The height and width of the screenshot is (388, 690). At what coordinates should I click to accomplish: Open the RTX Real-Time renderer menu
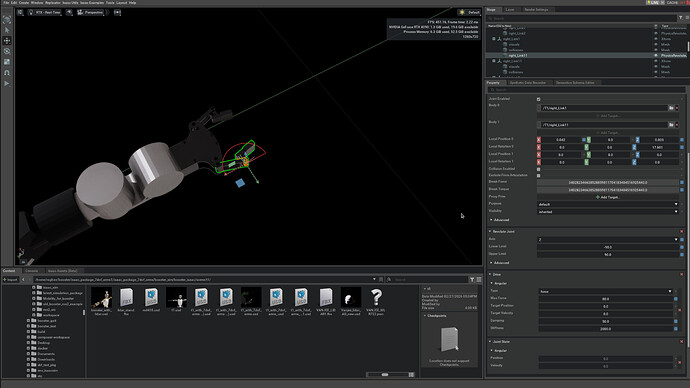(x=44, y=12)
